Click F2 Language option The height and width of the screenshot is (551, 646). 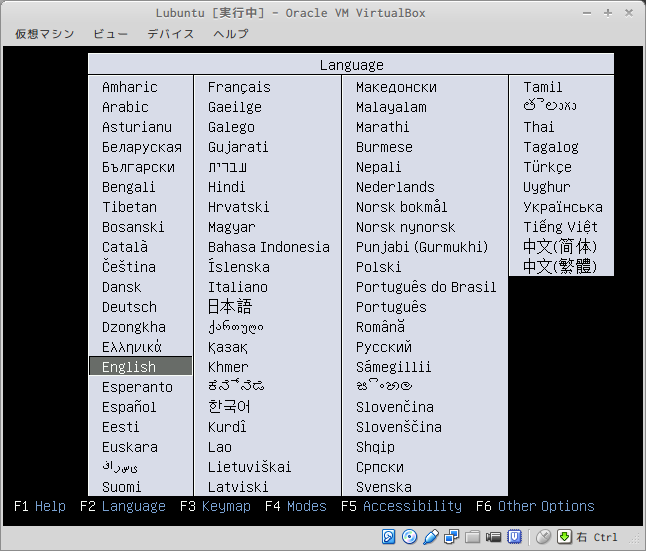123,506
